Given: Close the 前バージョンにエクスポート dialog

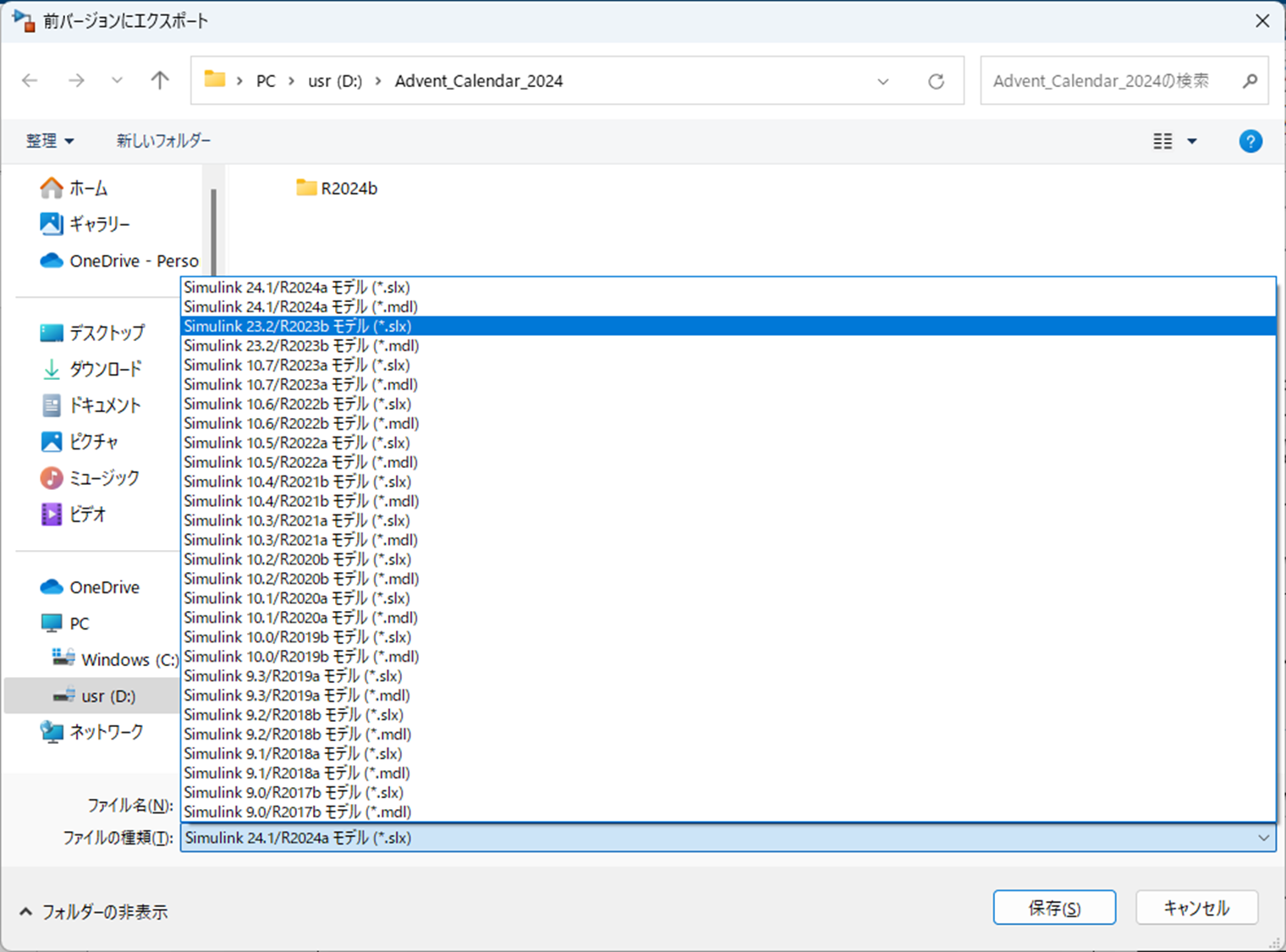Looking at the screenshot, I should (1262, 20).
